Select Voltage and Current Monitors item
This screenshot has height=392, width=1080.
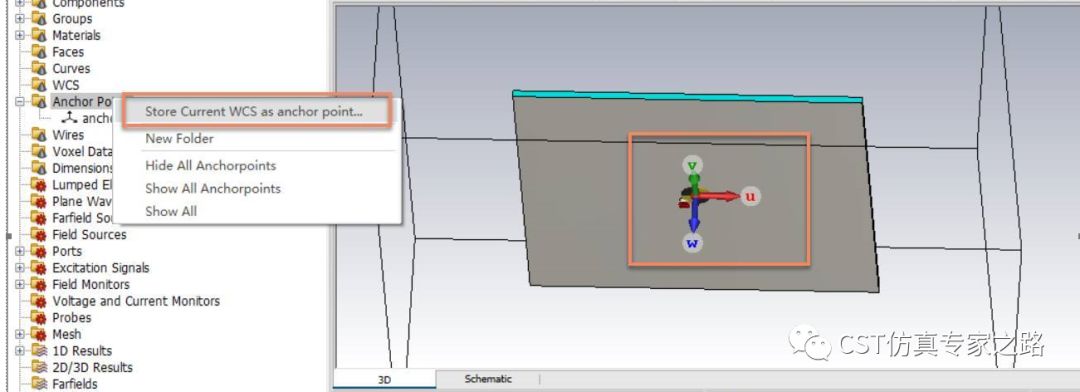pyautogui.click(x=136, y=301)
